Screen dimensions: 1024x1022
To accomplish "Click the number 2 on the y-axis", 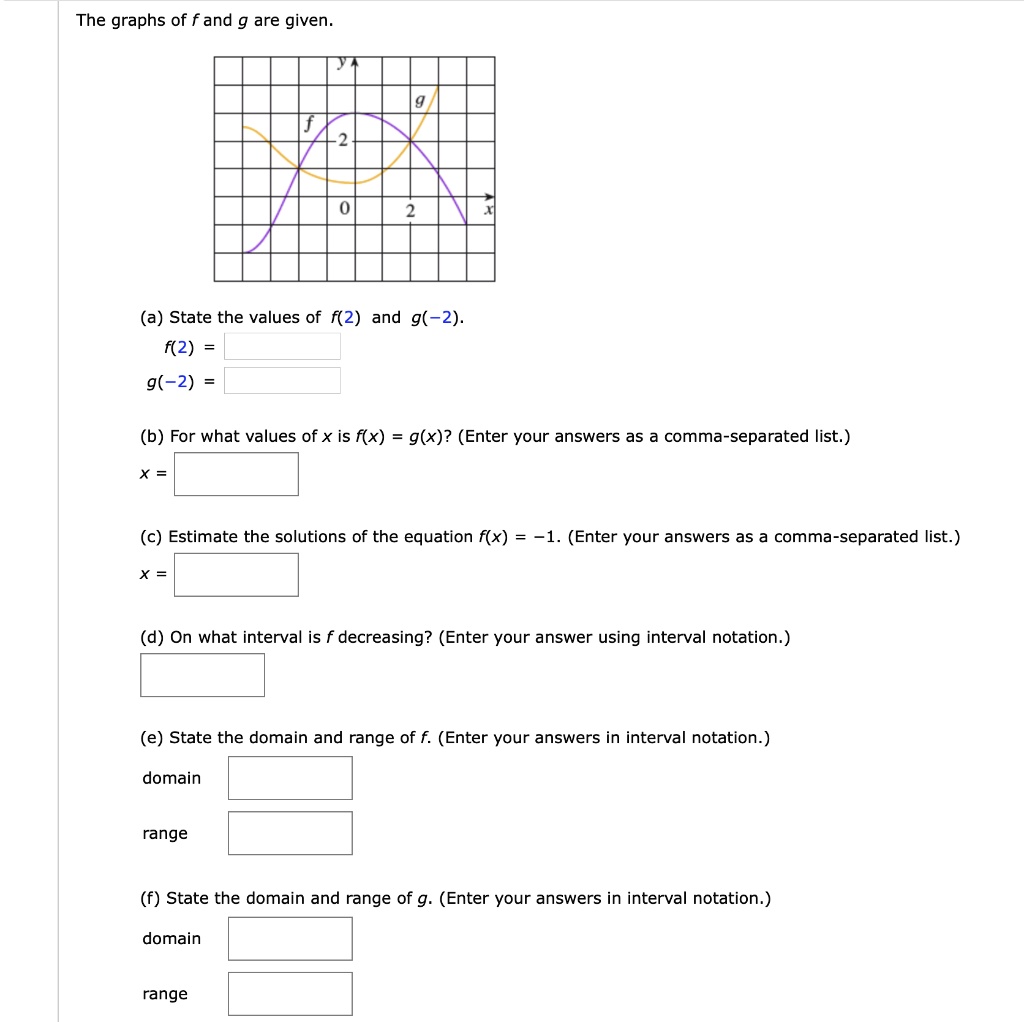I will pyautogui.click(x=341, y=141).
